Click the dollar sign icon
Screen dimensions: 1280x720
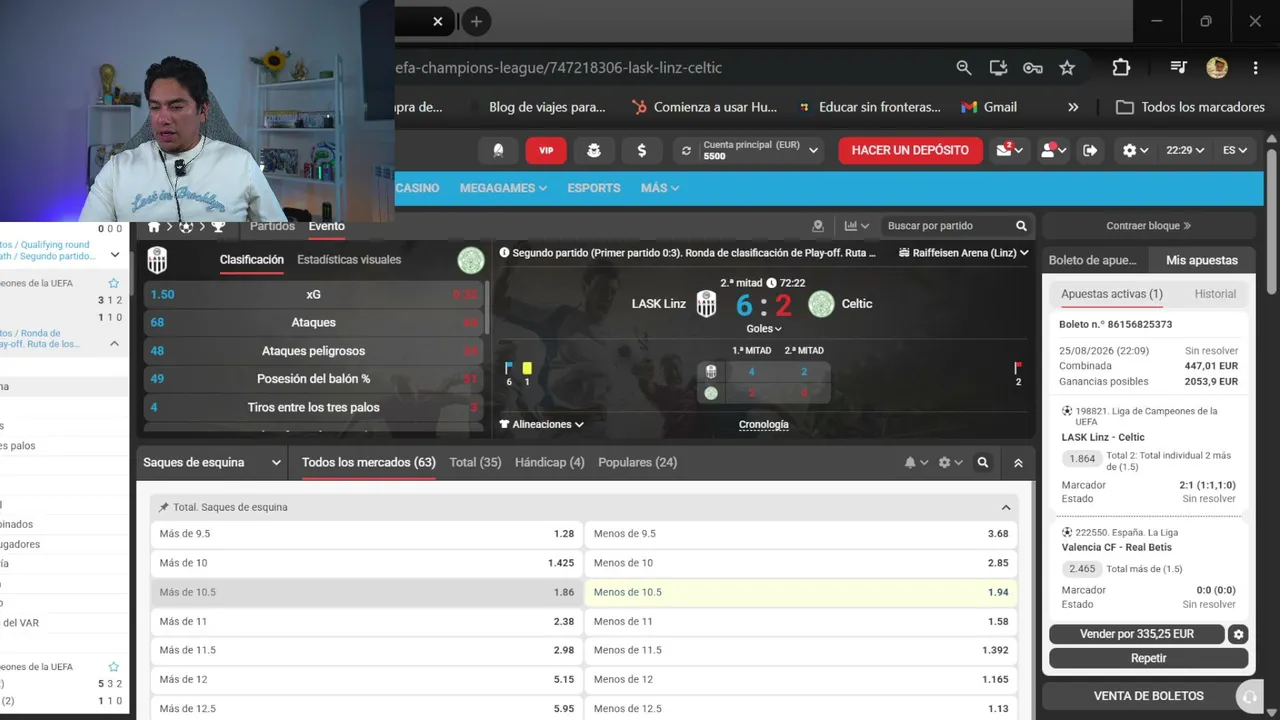[x=642, y=150]
